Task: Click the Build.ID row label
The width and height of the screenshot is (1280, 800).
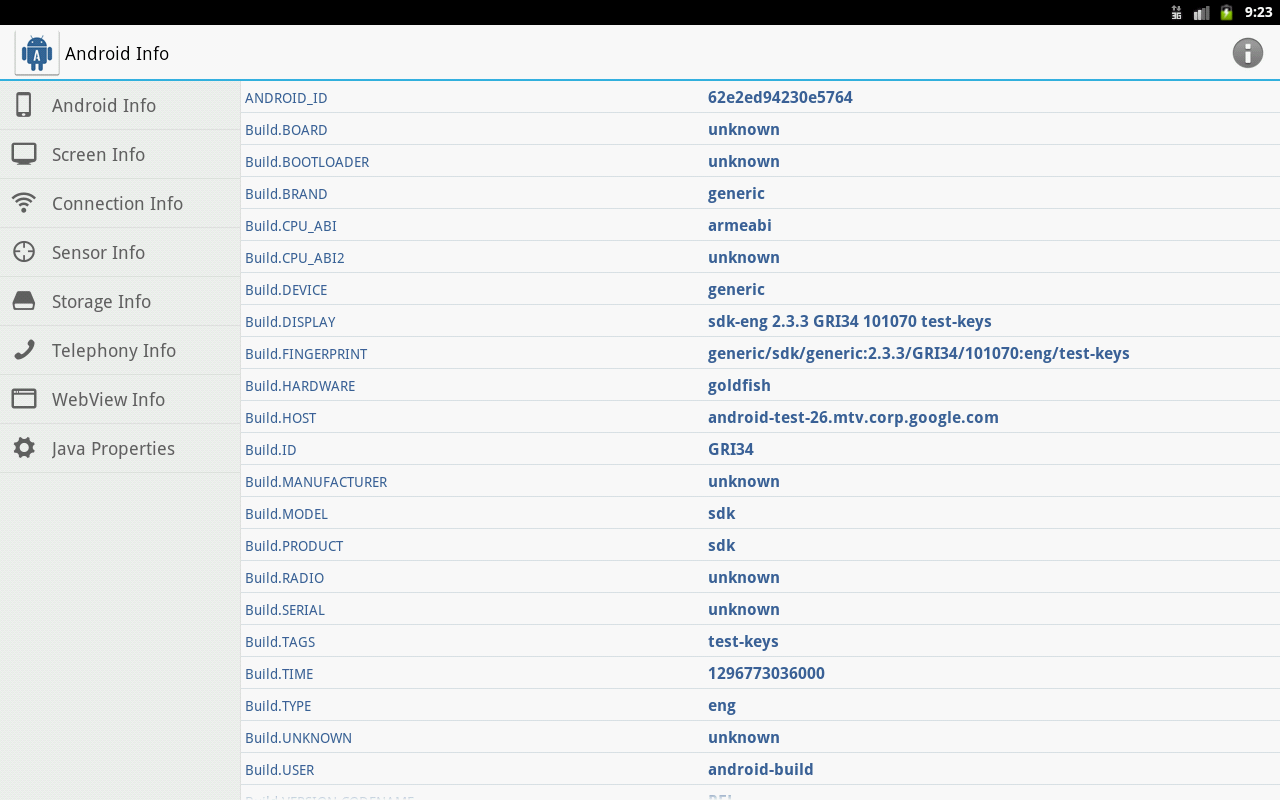Action: 271,450
